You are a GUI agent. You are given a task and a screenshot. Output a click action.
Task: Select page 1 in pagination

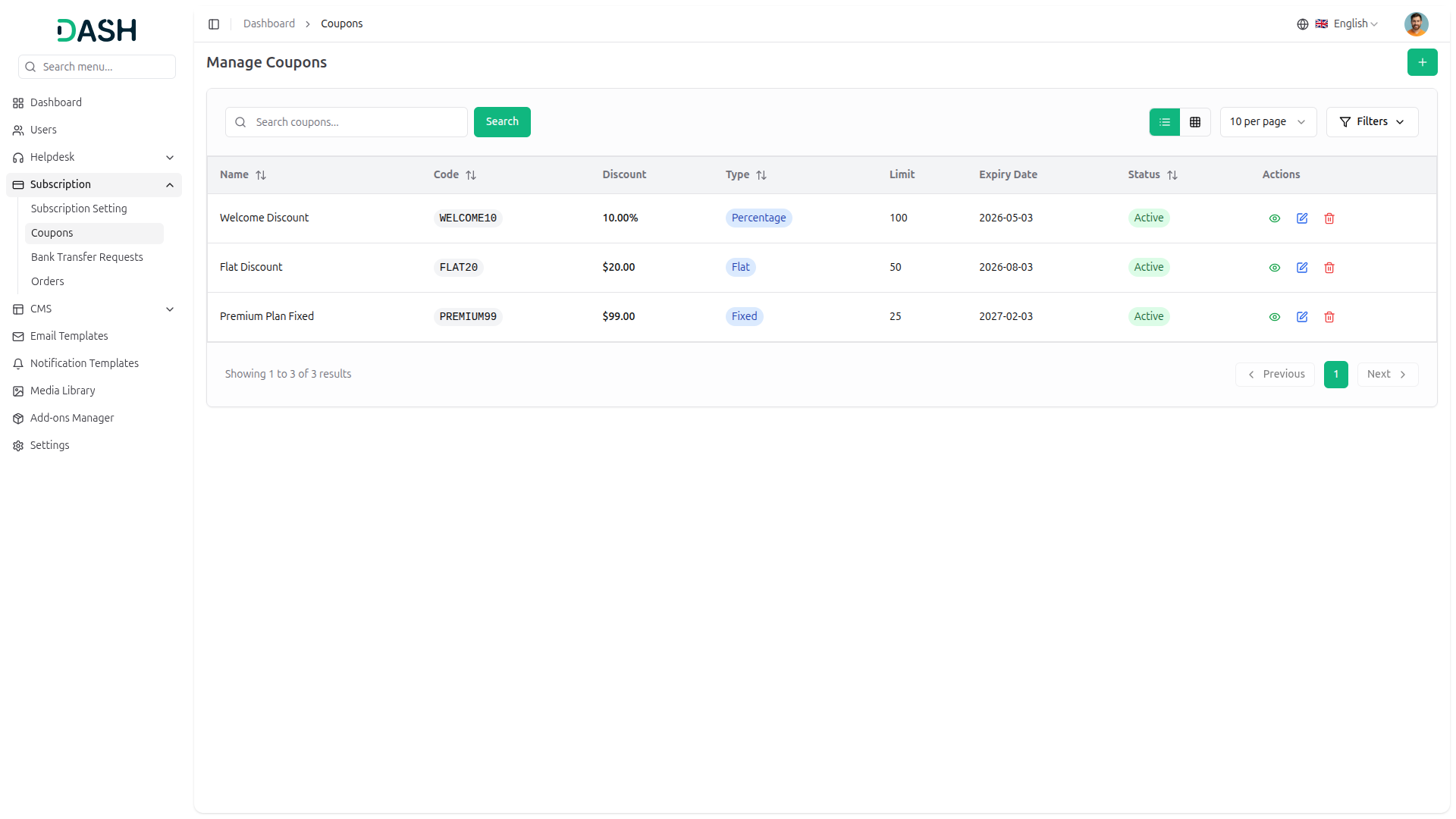click(x=1336, y=375)
